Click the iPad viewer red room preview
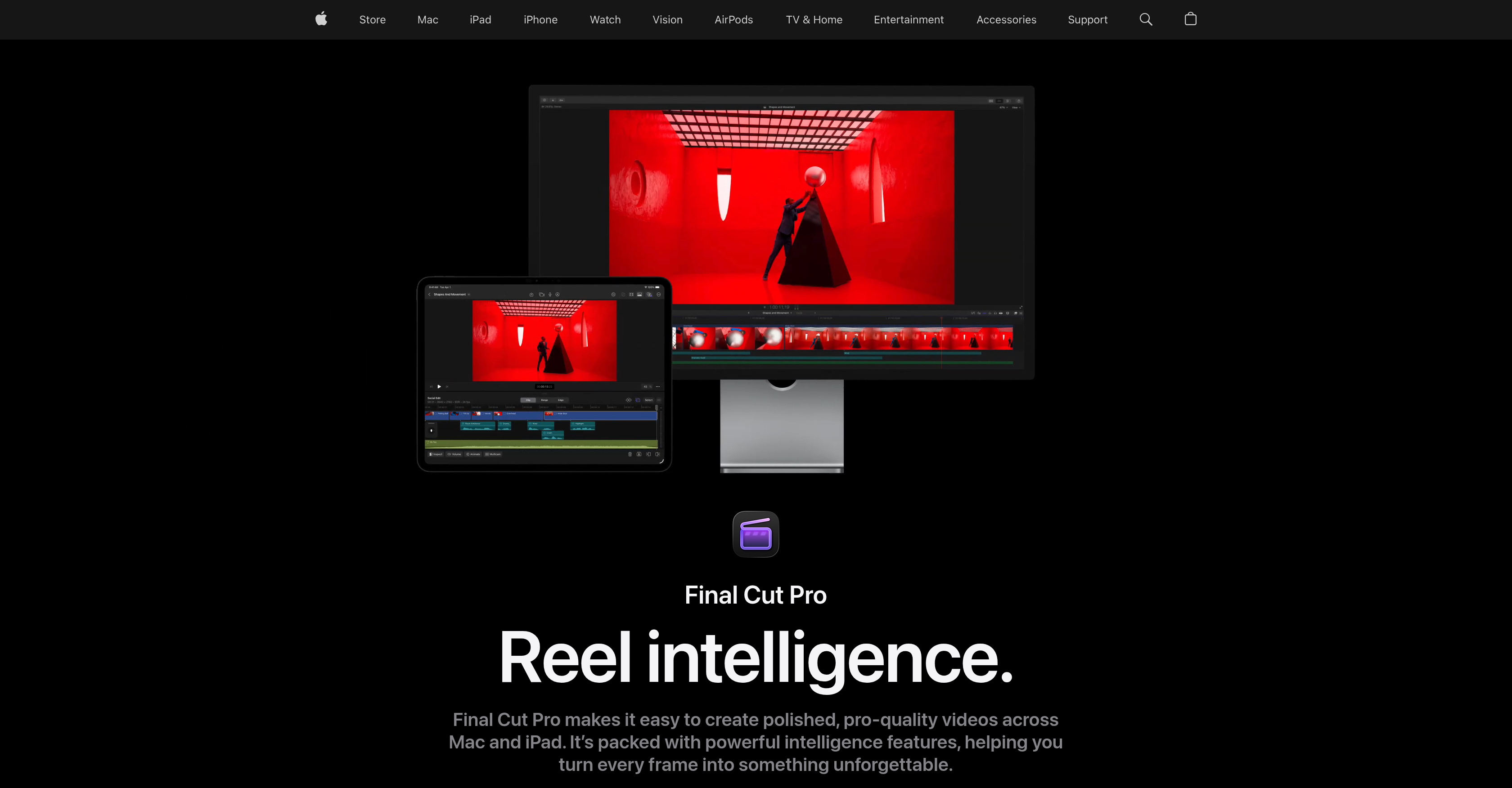Image resolution: width=1512 pixels, height=788 pixels. point(544,340)
